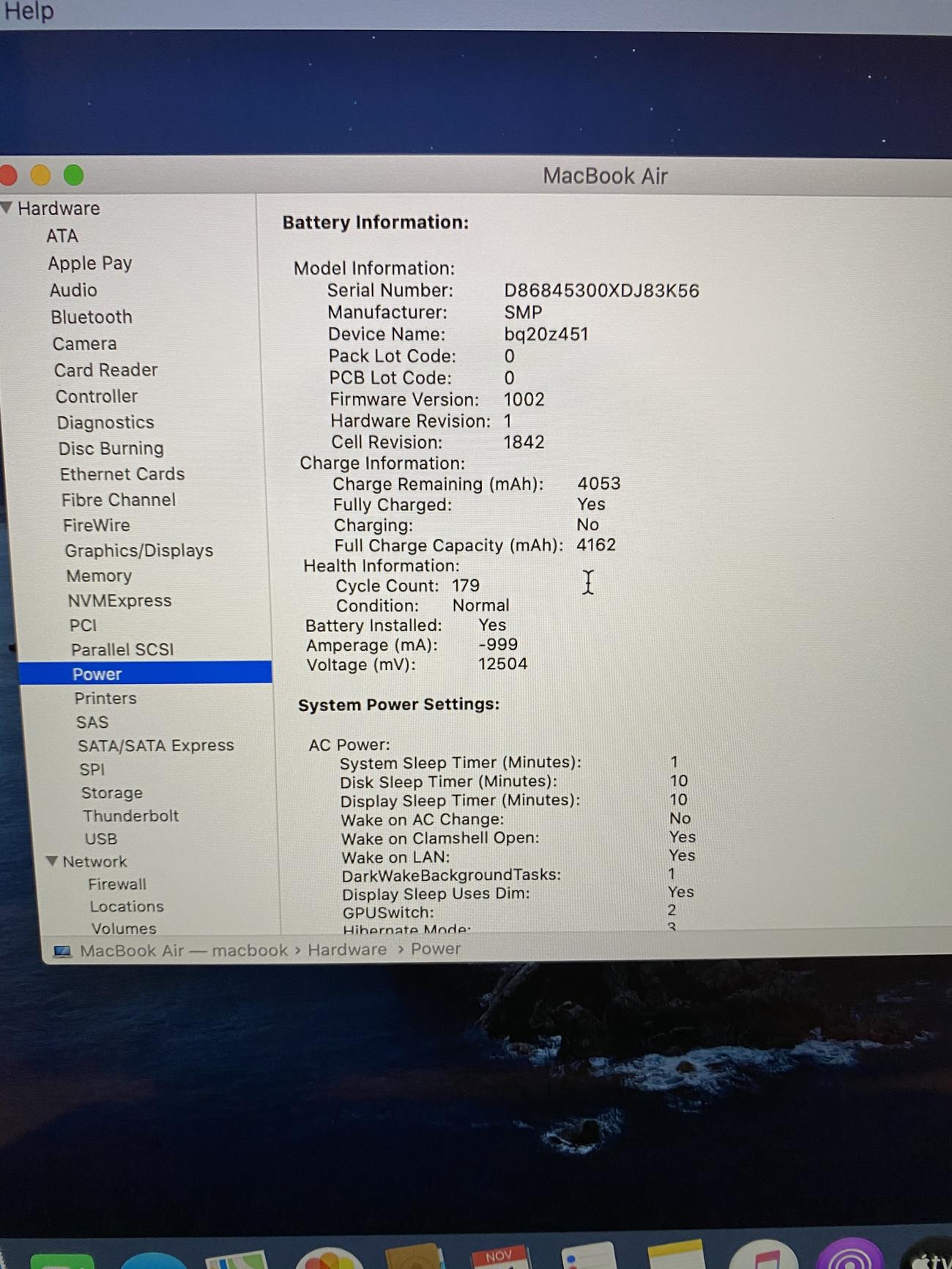Collapse the Network section disclosure triangle
Image resolution: width=952 pixels, height=1269 pixels.
pyautogui.click(x=52, y=861)
